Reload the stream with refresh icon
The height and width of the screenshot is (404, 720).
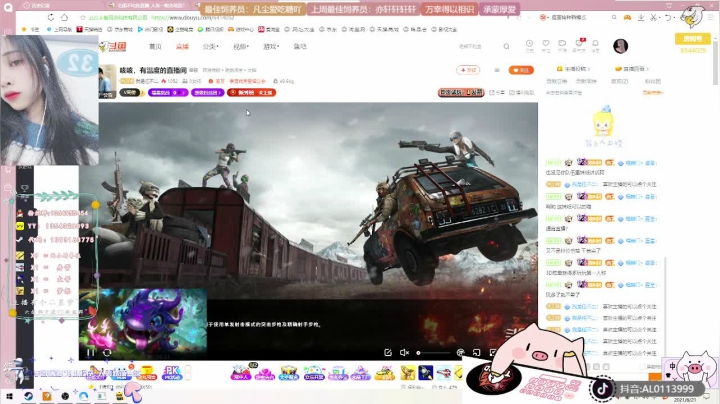click(x=107, y=353)
